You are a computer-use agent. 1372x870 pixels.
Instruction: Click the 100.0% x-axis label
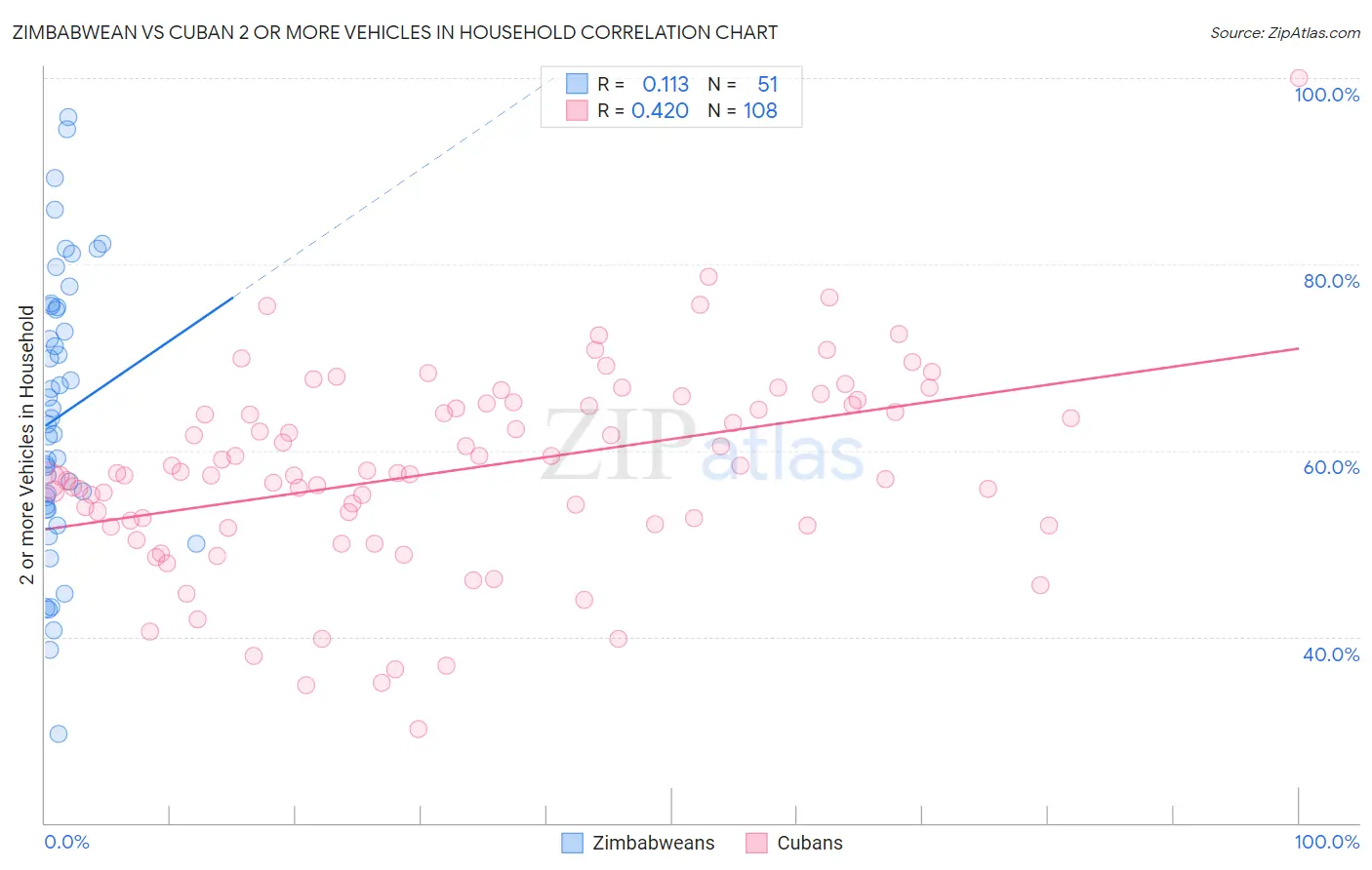pos(1327,842)
